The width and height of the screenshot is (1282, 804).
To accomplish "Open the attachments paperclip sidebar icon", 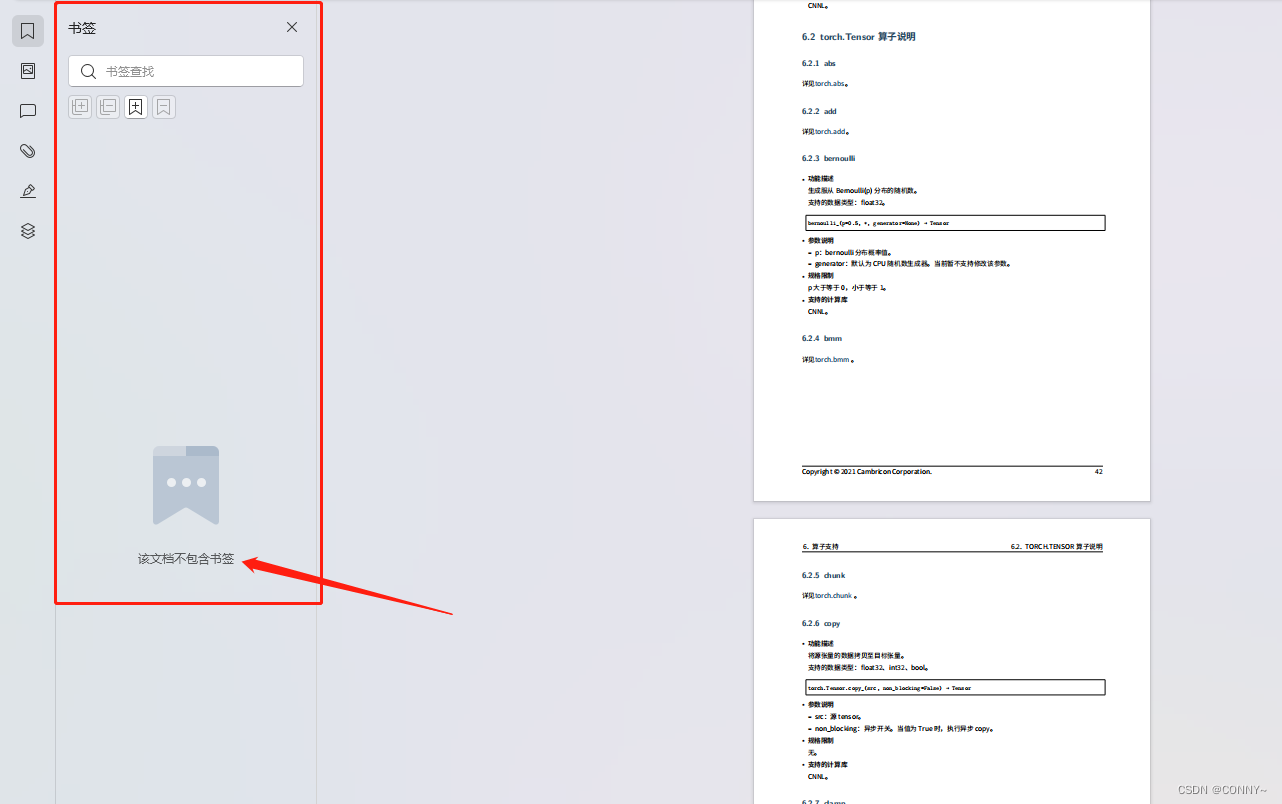I will click(28, 151).
